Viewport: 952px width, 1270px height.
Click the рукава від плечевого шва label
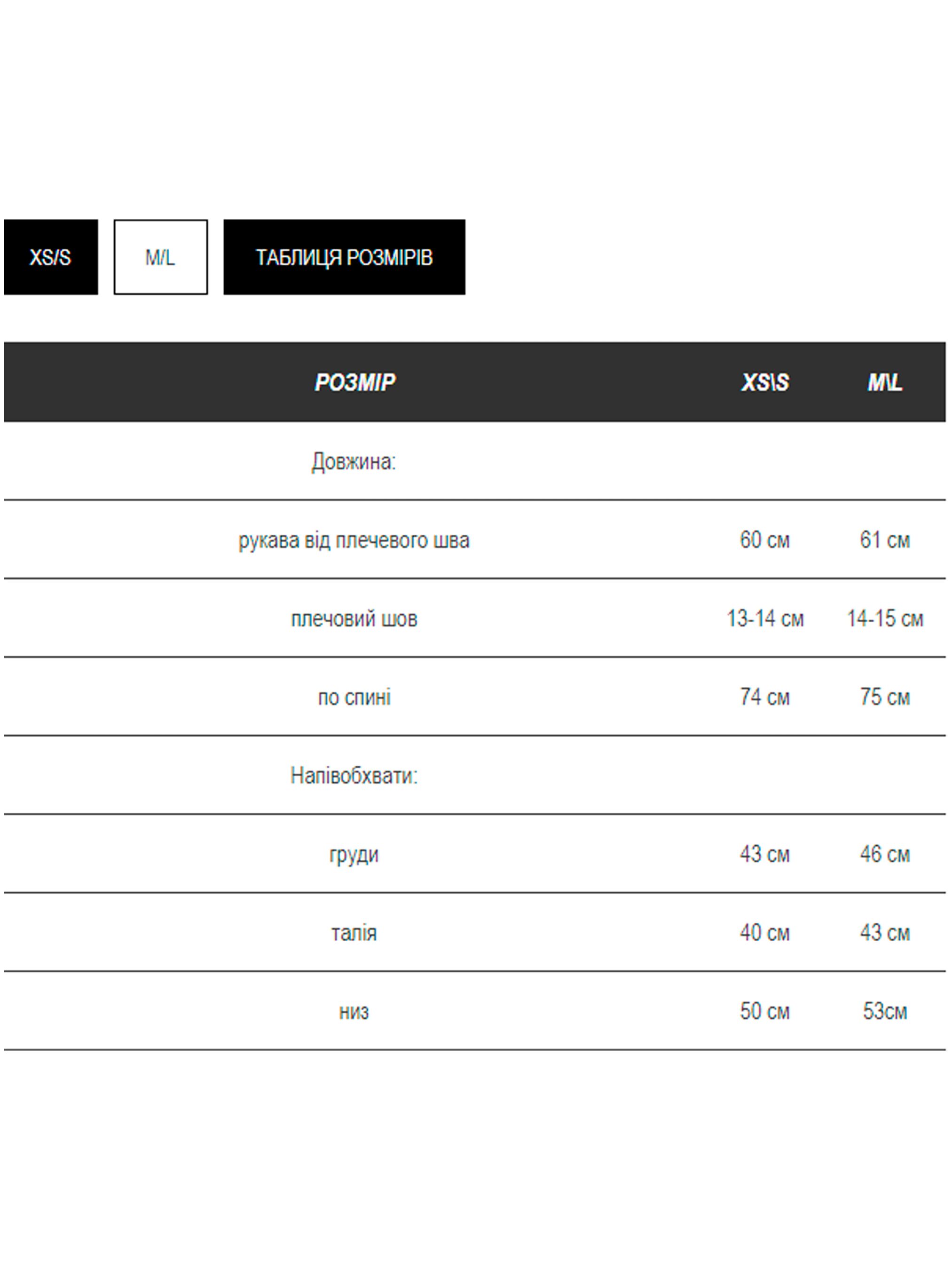coord(354,540)
